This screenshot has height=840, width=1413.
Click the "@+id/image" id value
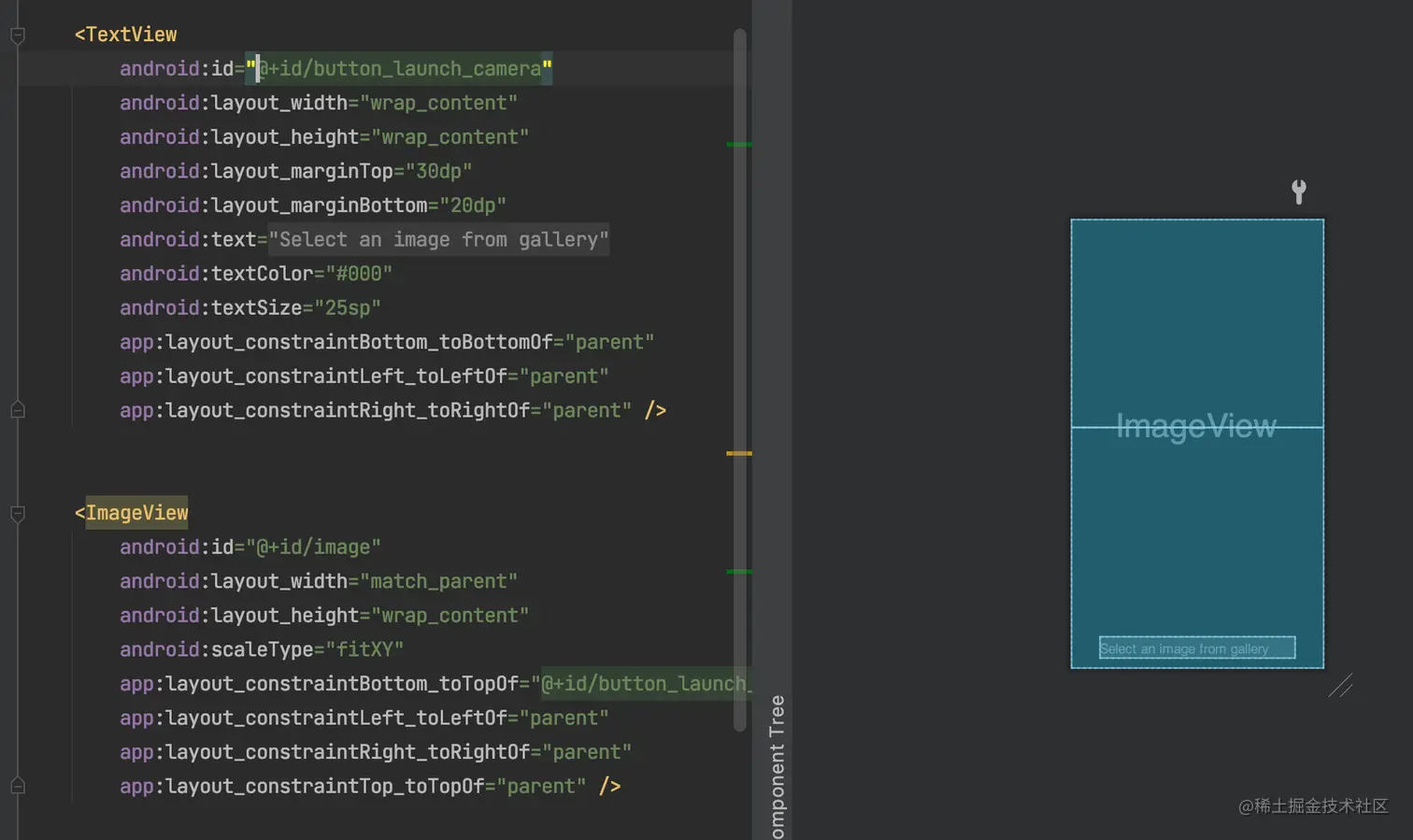(x=313, y=548)
